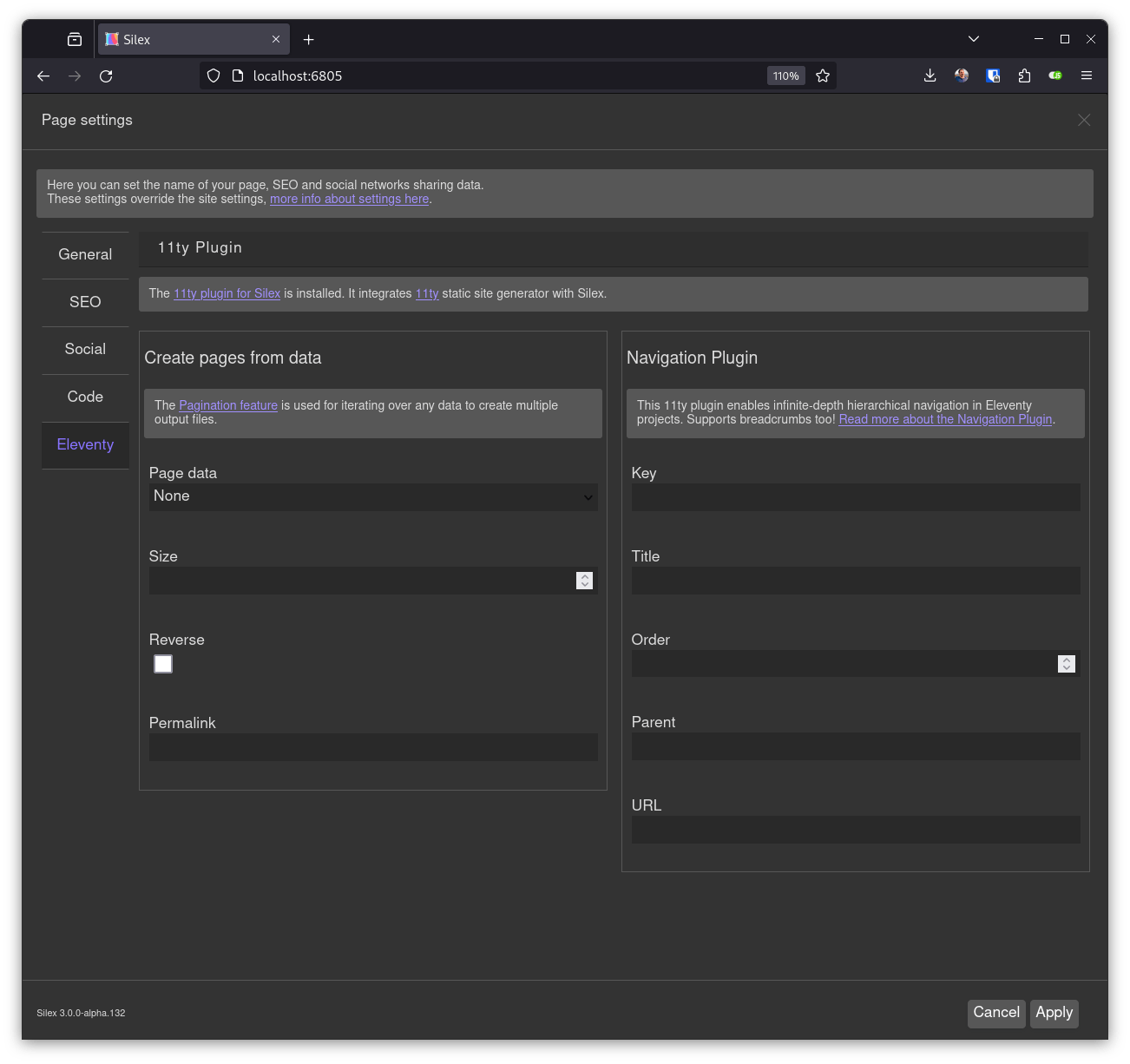Open the Firefox hamburger menu
Viewport: 1130px width, 1064px height.
pyautogui.click(x=1087, y=76)
